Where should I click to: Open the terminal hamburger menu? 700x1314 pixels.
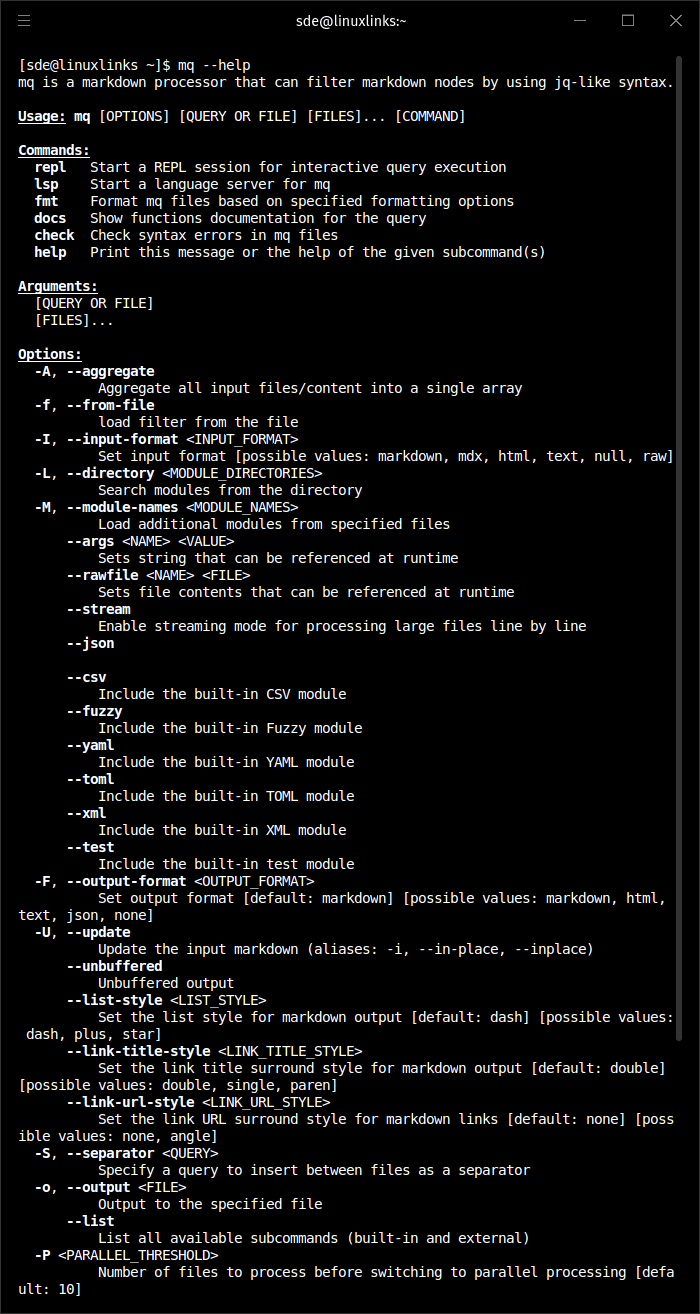click(x=24, y=20)
